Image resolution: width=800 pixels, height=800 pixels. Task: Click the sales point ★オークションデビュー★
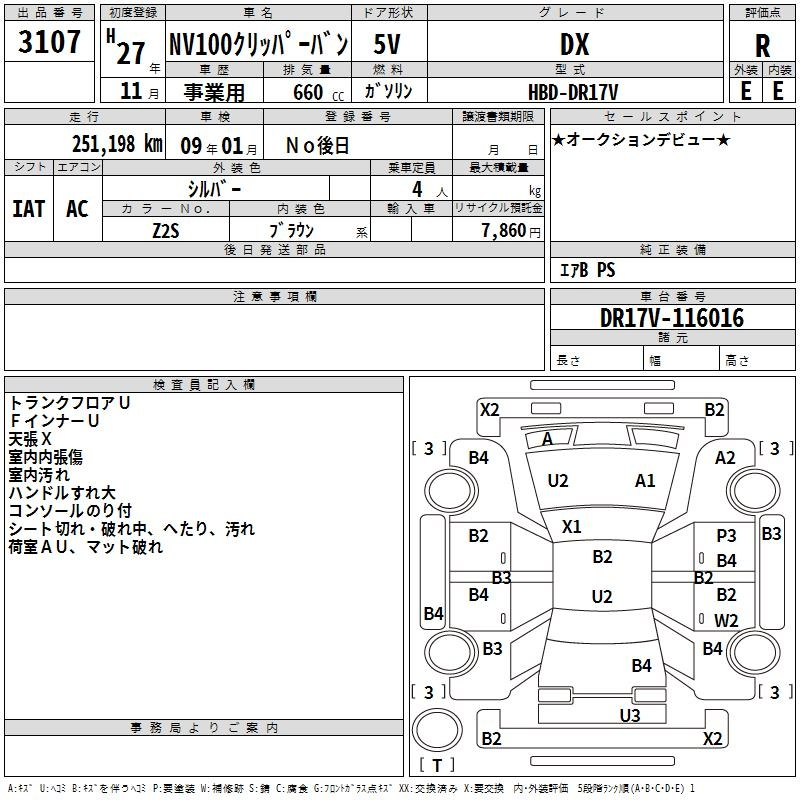[x=641, y=139]
